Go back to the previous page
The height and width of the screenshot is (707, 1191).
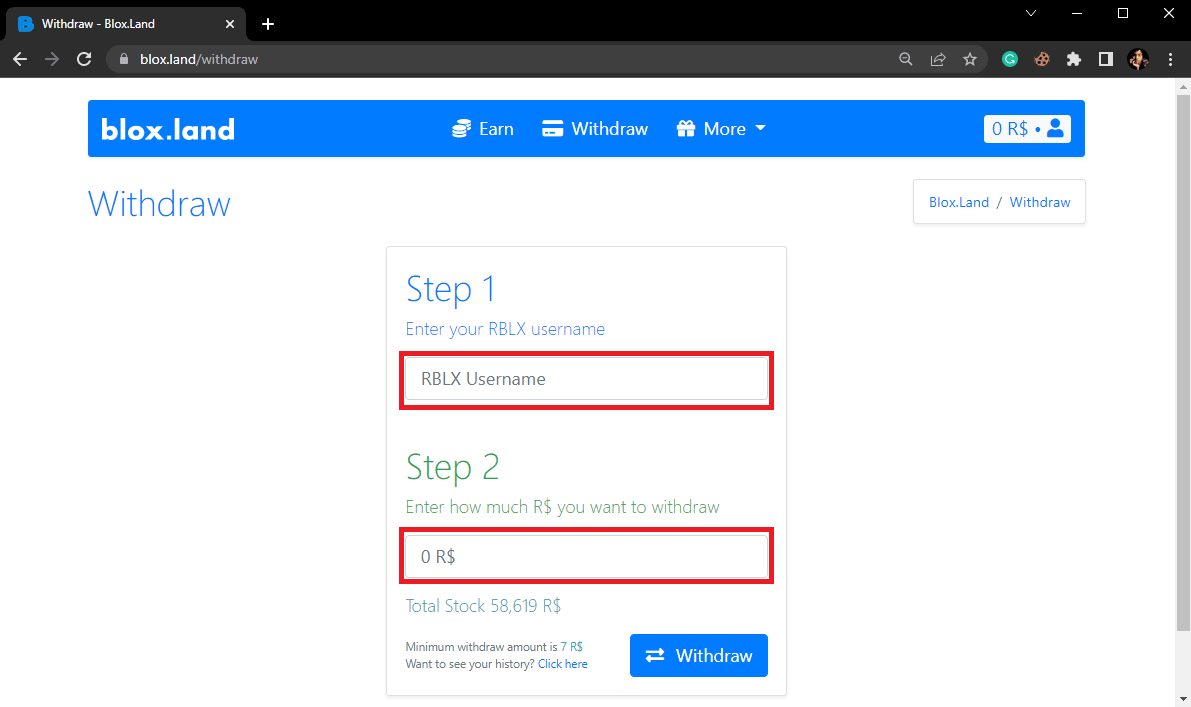[21, 59]
